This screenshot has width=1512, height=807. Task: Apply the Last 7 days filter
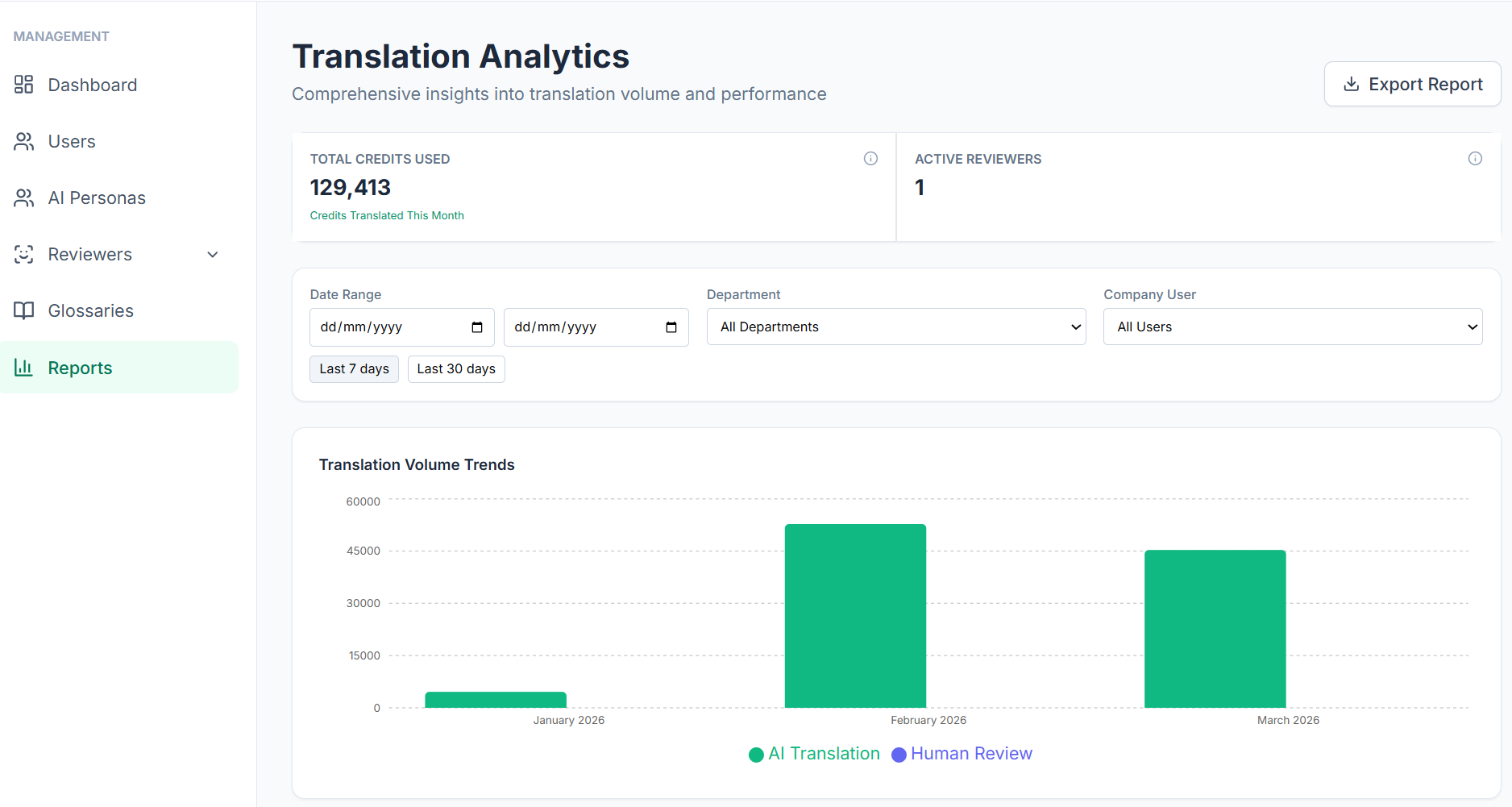click(x=354, y=368)
